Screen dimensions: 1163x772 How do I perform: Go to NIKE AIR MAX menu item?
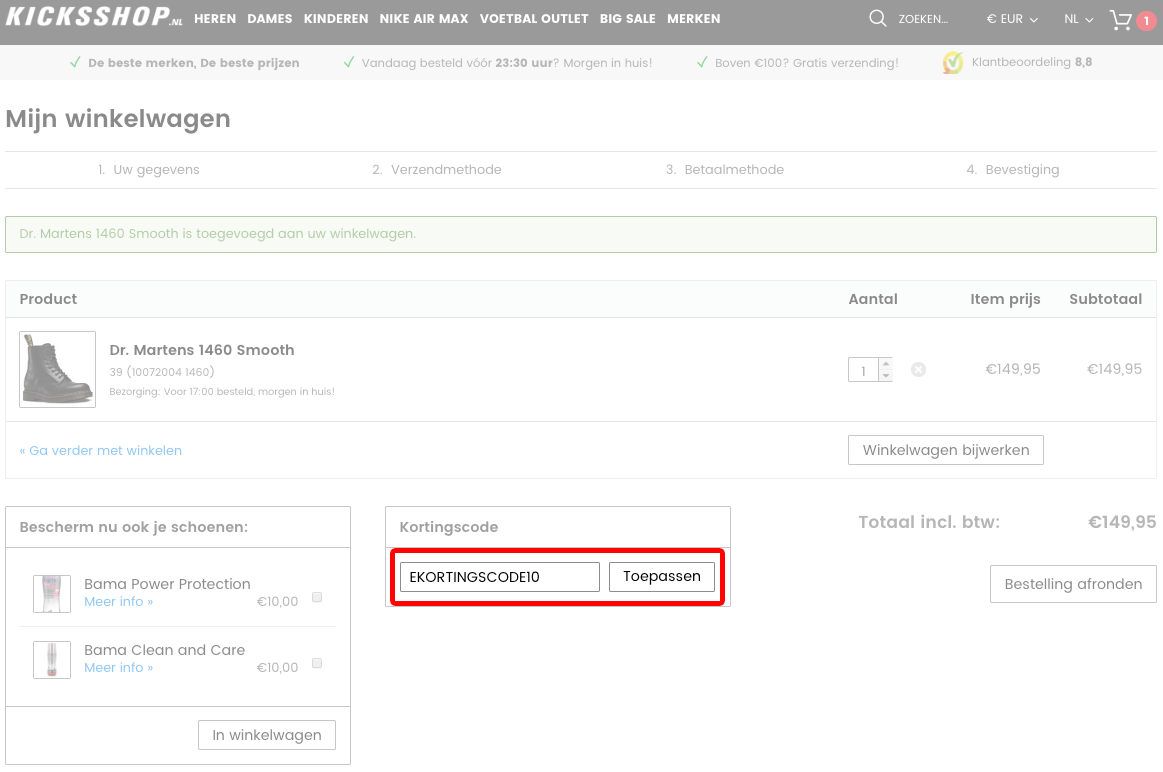pos(424,19)
